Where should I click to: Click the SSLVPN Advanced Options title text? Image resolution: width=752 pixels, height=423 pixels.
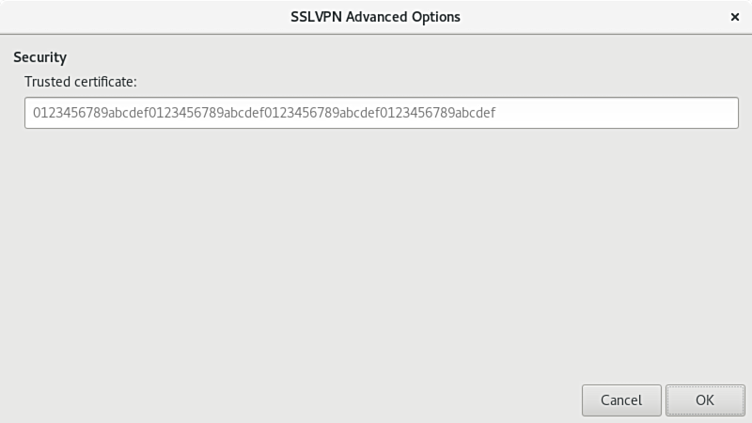[375, 17]
